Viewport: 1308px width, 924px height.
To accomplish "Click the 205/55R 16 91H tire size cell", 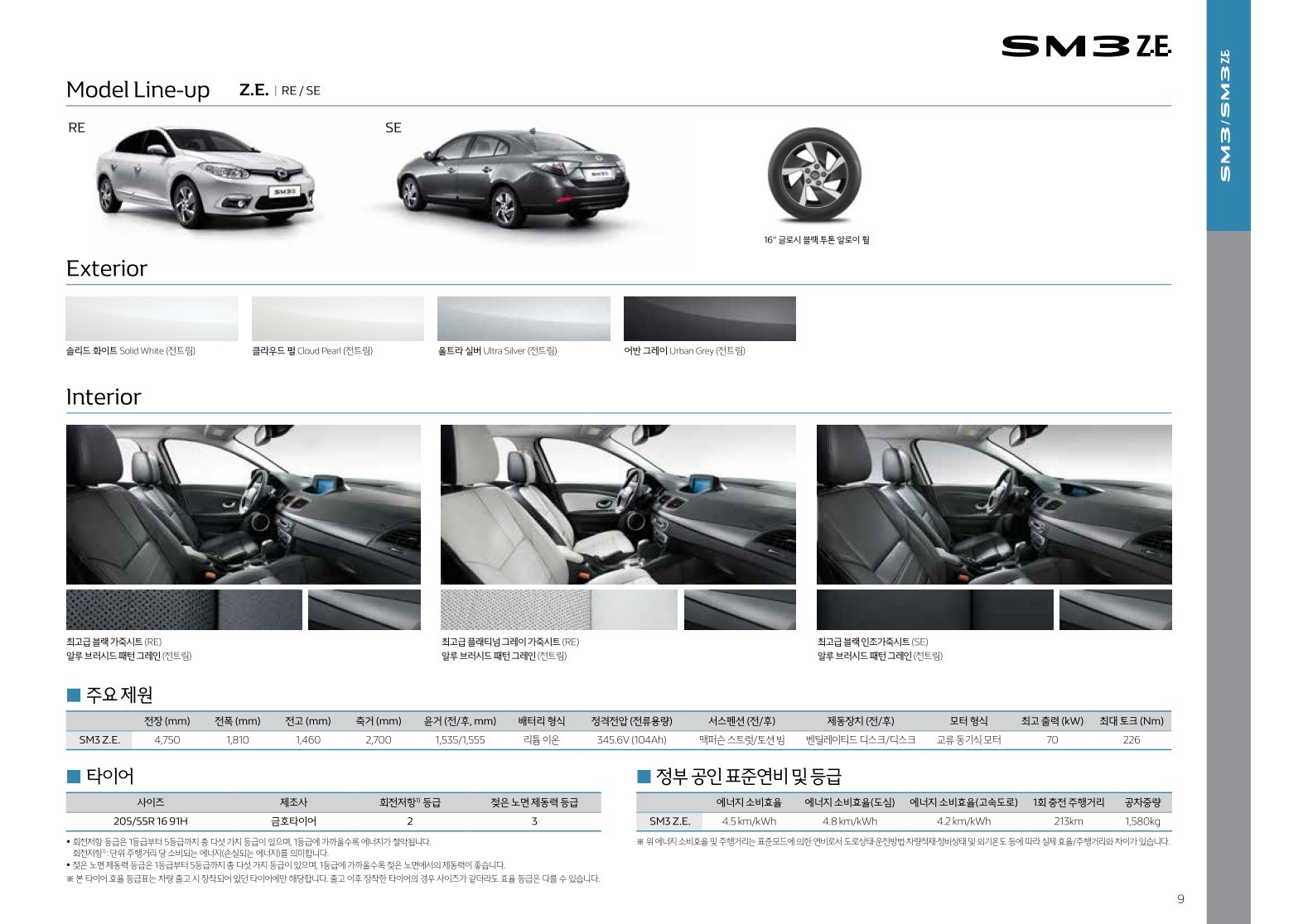I will coord(151,821).
